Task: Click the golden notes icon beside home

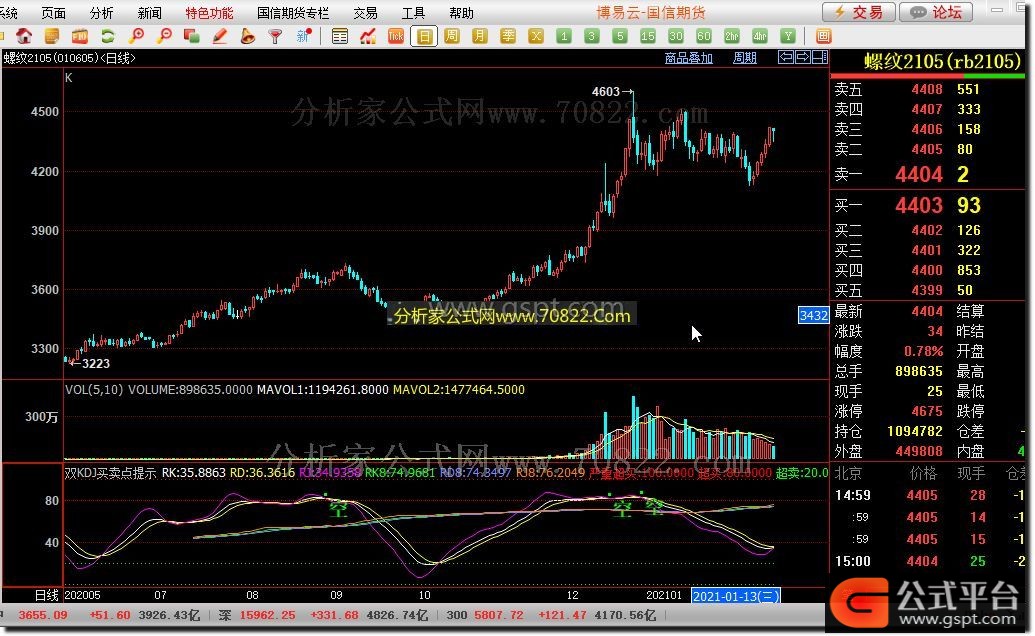Action: (x=51, y=36)
